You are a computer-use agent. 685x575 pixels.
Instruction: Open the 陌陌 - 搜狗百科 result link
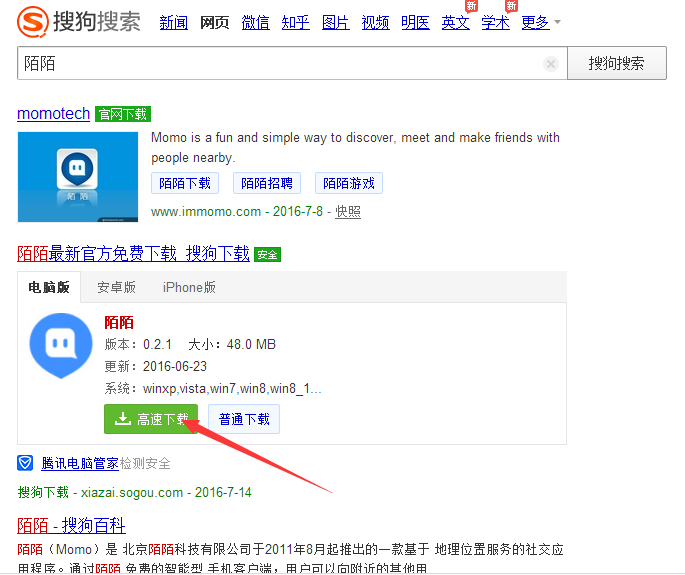[x=71, y=525]
